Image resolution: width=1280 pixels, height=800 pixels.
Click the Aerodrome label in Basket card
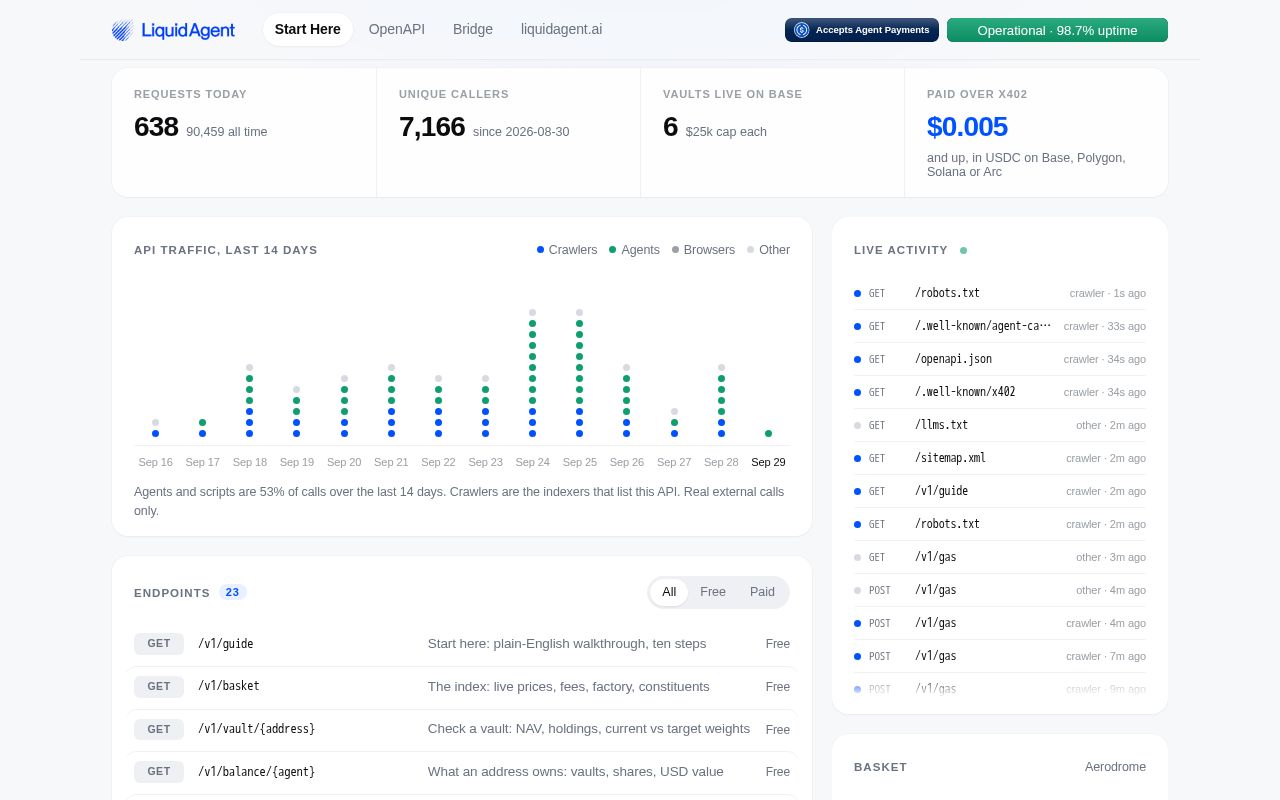coord(1115,767)
